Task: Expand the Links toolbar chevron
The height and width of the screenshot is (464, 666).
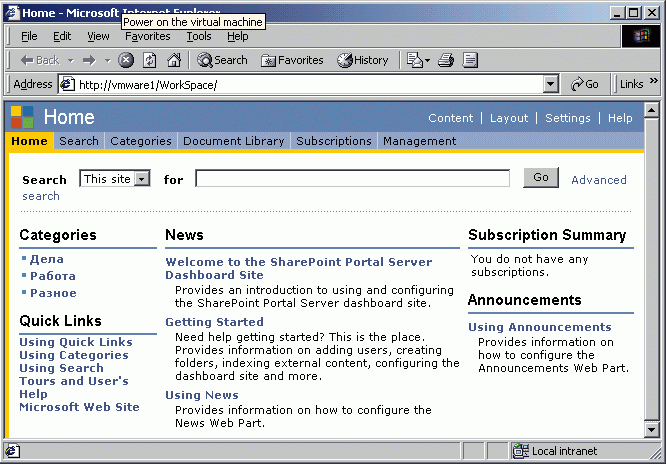Action: [x=653, y=80]
